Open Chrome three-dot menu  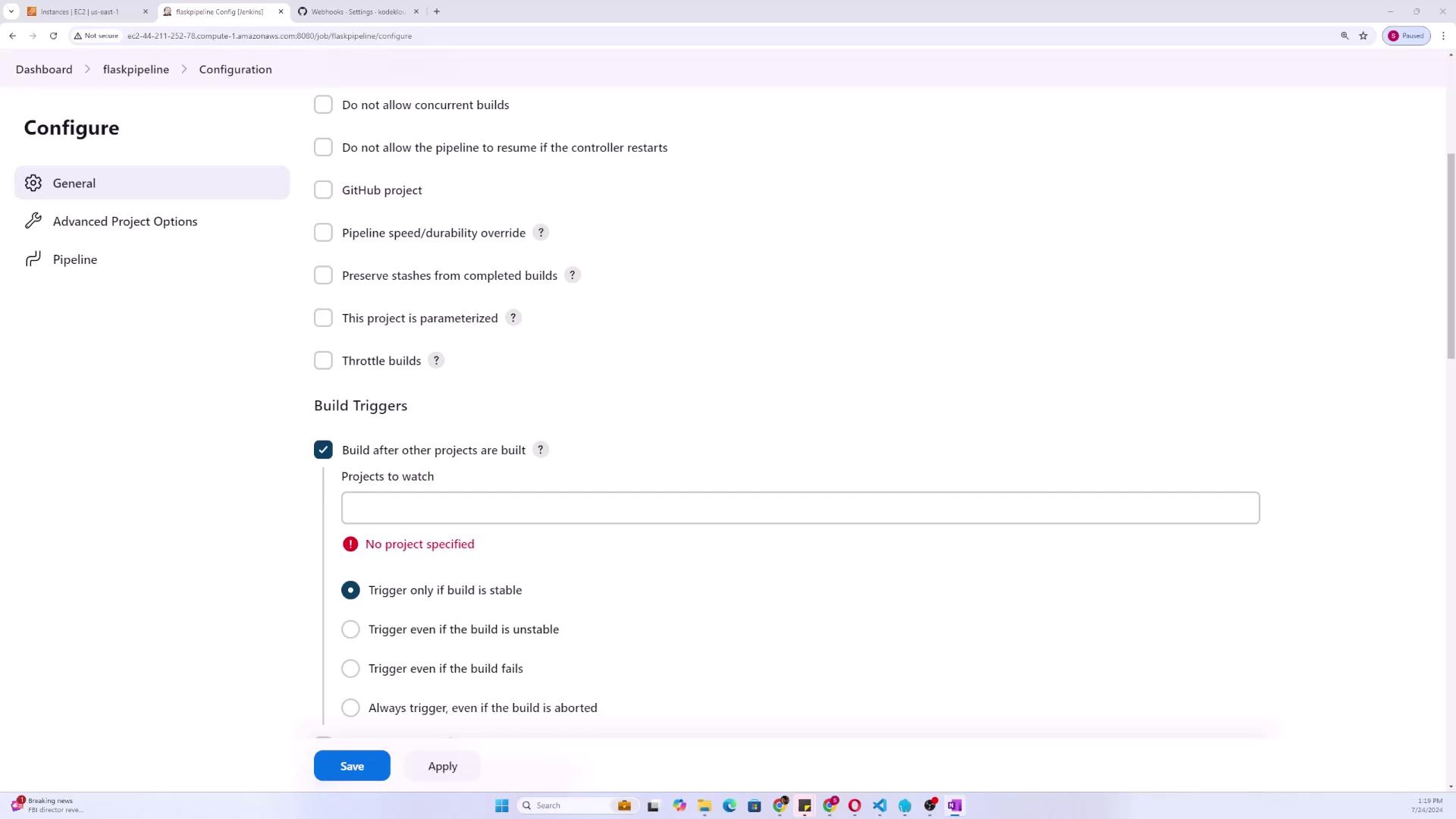pos(1443,36)
